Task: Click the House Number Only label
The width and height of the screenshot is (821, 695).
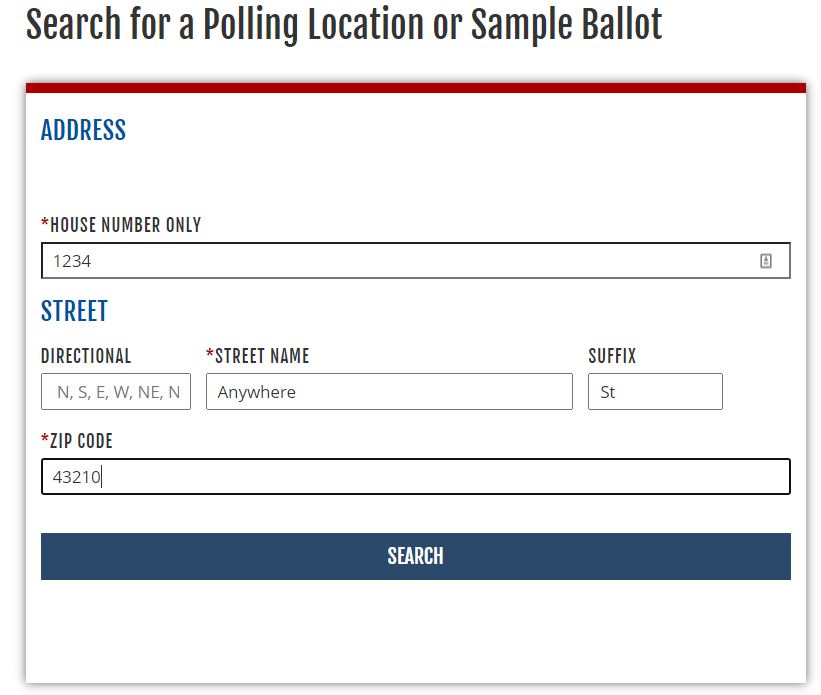Action: pyautogui.click(x=125, y=225)
